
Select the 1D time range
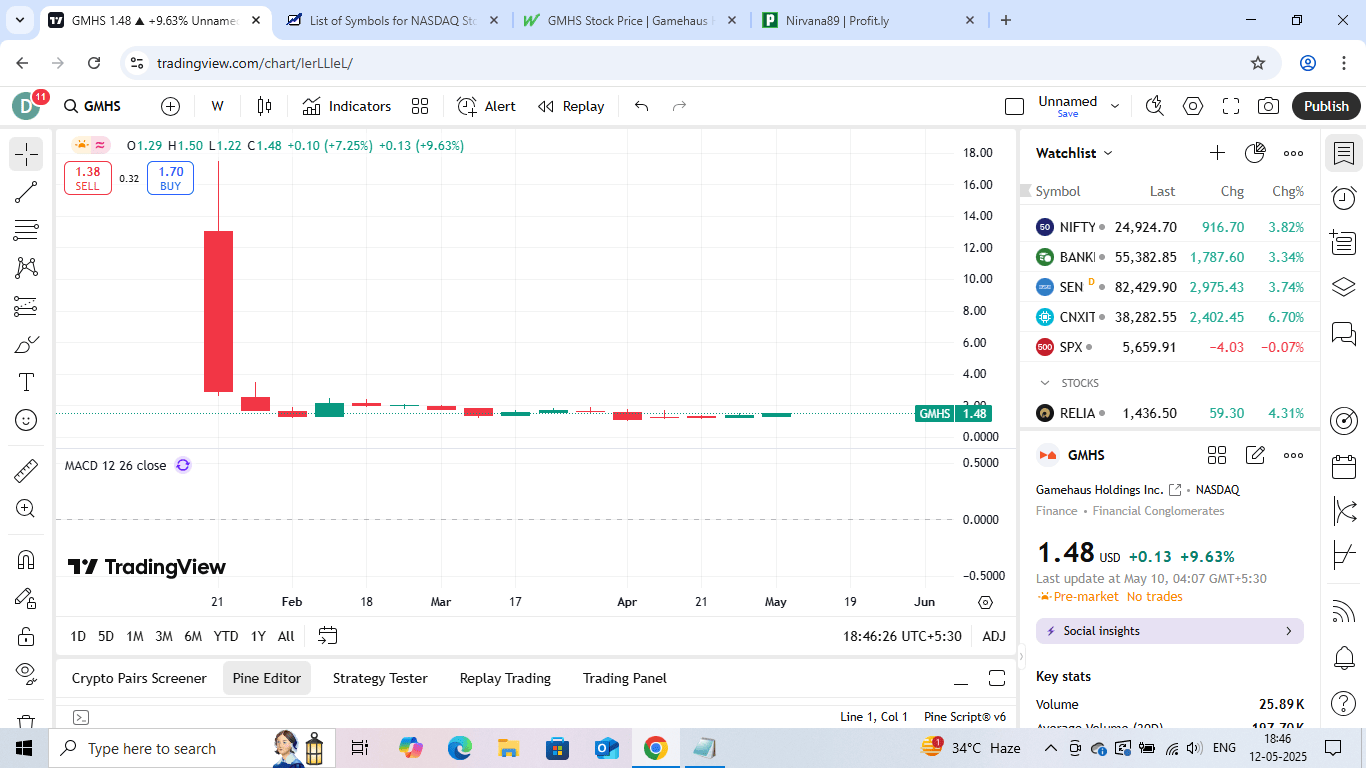(x=78, y=636)
